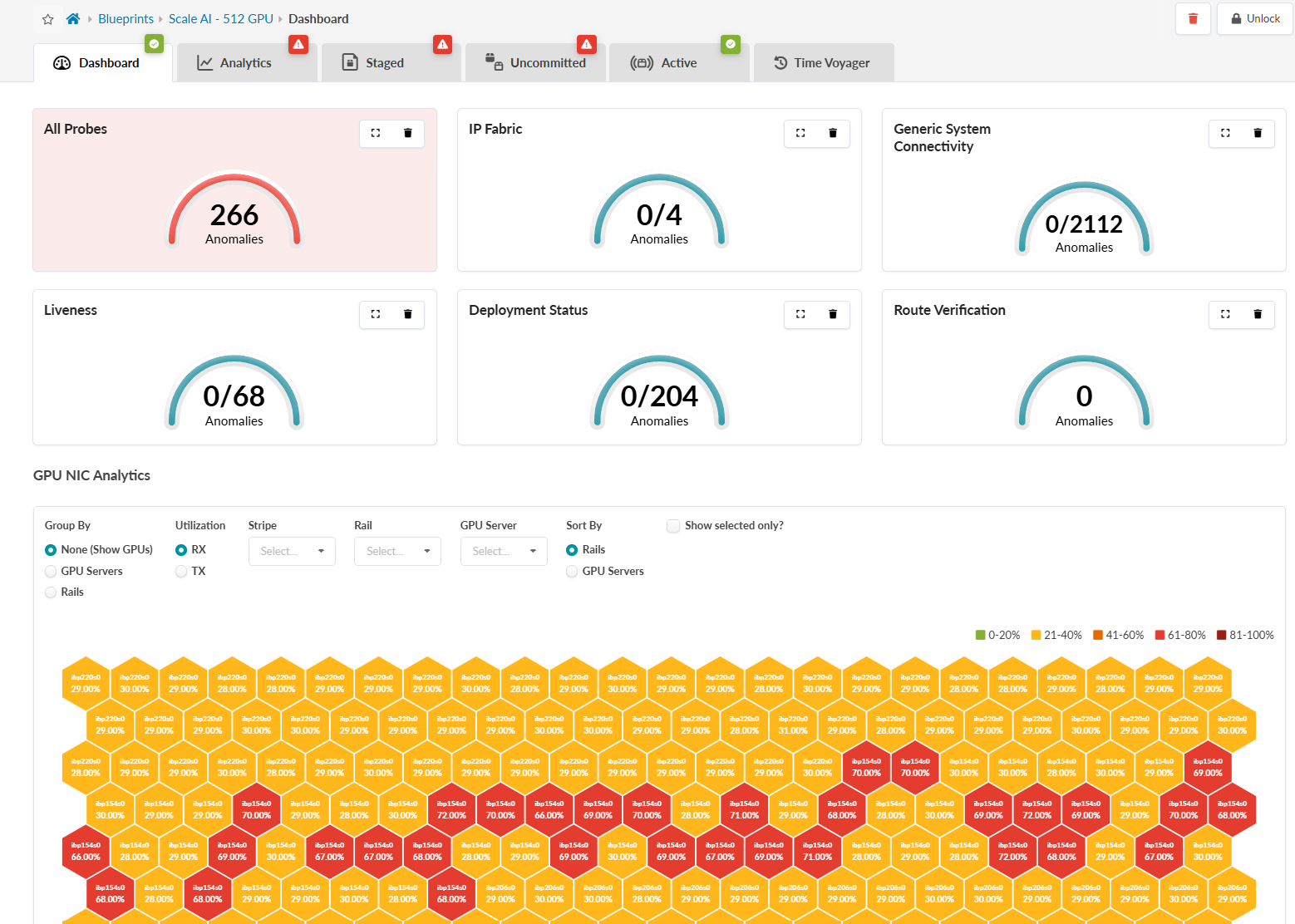Switch to the Analytics tab
This screenshot has width=1295, height=924.
(245, 63)
